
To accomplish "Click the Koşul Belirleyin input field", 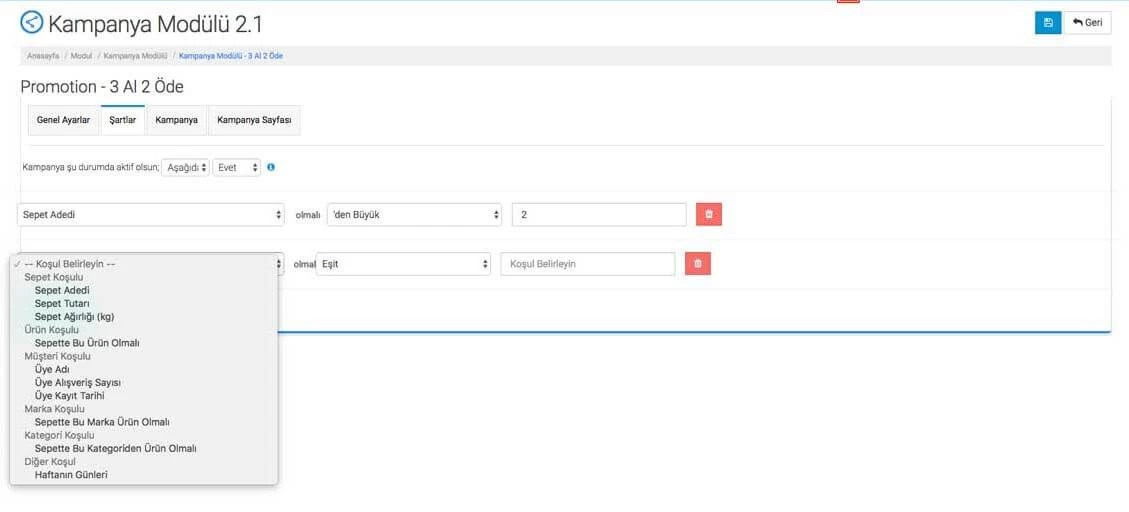I will coord(587,264).
